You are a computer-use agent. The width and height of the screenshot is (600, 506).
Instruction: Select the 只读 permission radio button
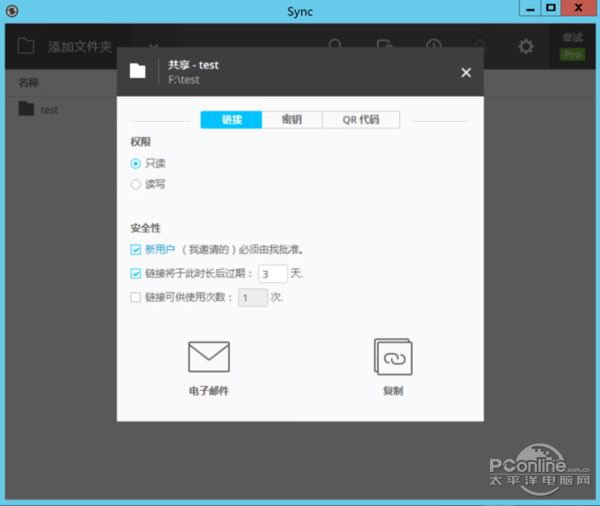135,164
